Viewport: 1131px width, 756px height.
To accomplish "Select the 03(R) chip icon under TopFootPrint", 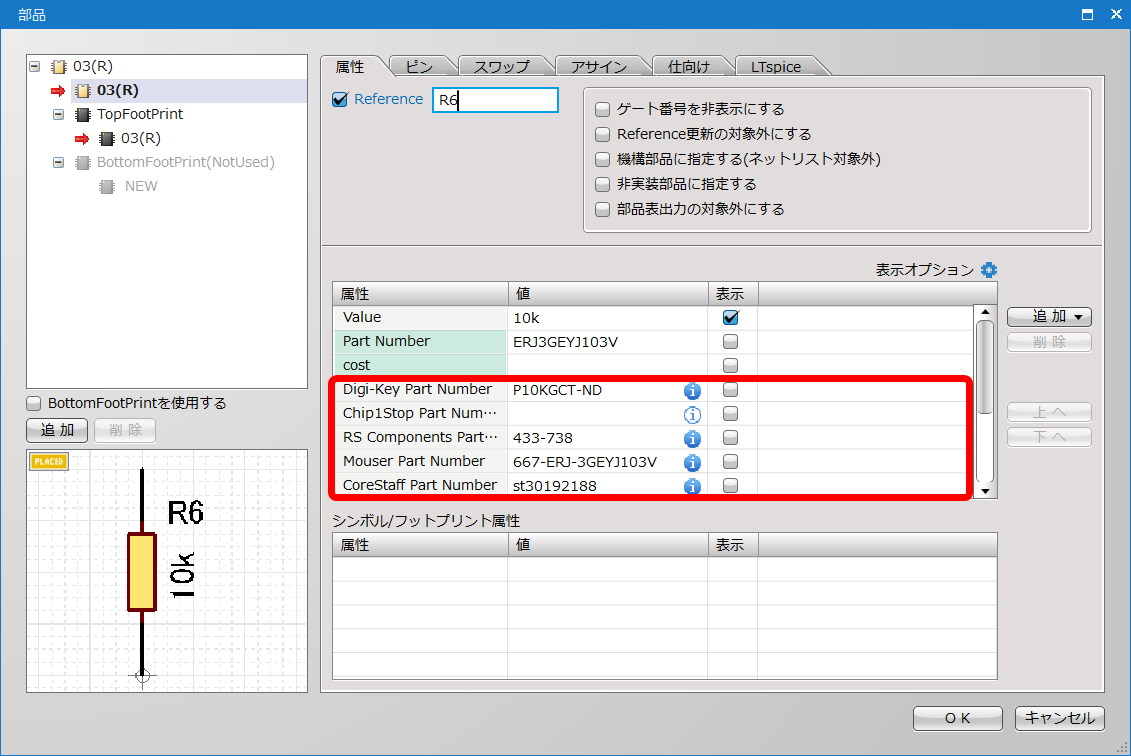I will pos(106,138).
